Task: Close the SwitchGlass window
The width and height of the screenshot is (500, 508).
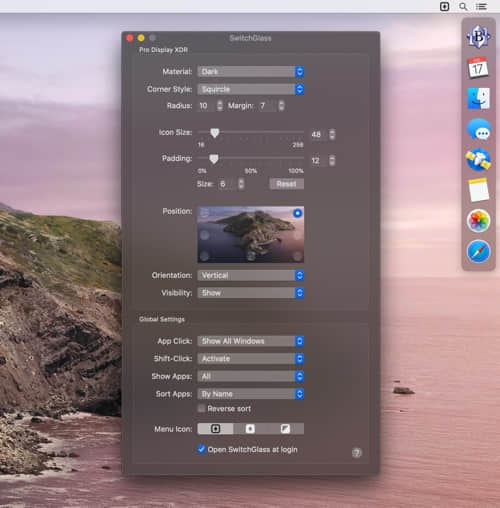Action: (x=130, y=38)
